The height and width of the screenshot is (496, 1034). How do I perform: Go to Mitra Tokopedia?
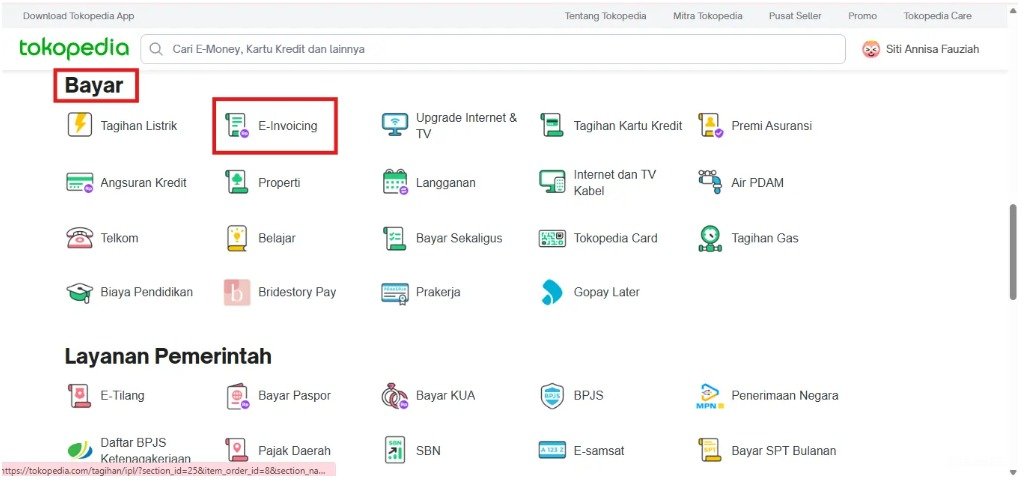pos(708,16)
